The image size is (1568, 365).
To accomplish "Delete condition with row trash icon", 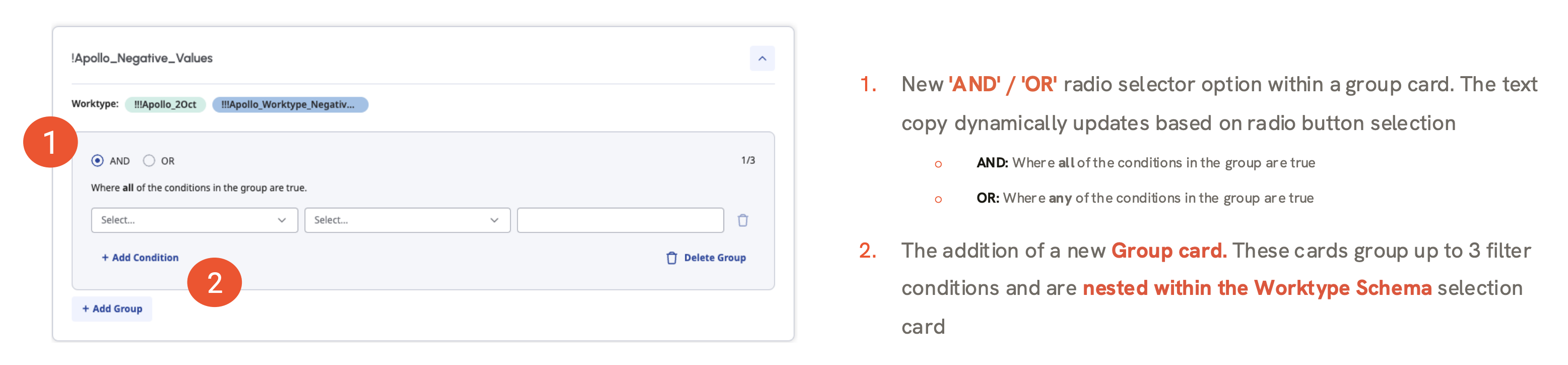I will (x=743, y=220).
